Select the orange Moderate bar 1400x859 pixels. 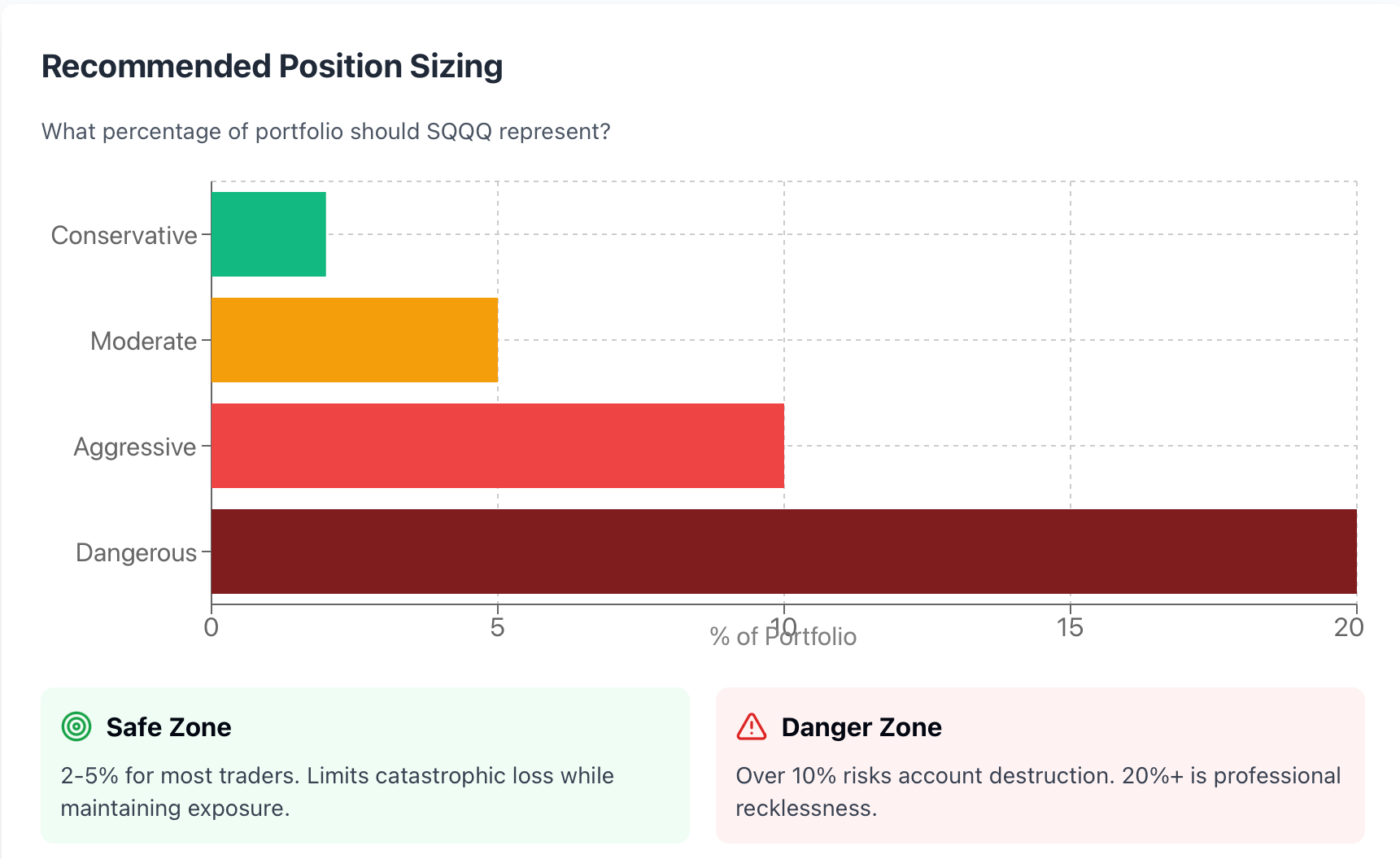[x=355, y=340]
